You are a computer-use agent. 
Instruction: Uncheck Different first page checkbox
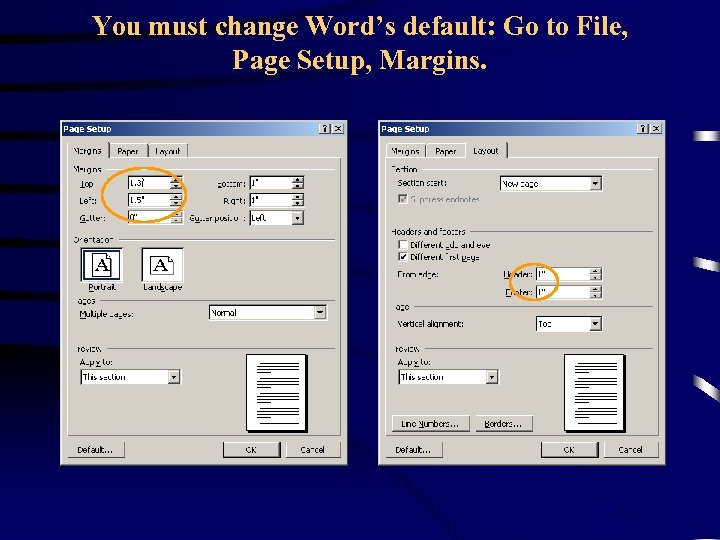403,257
